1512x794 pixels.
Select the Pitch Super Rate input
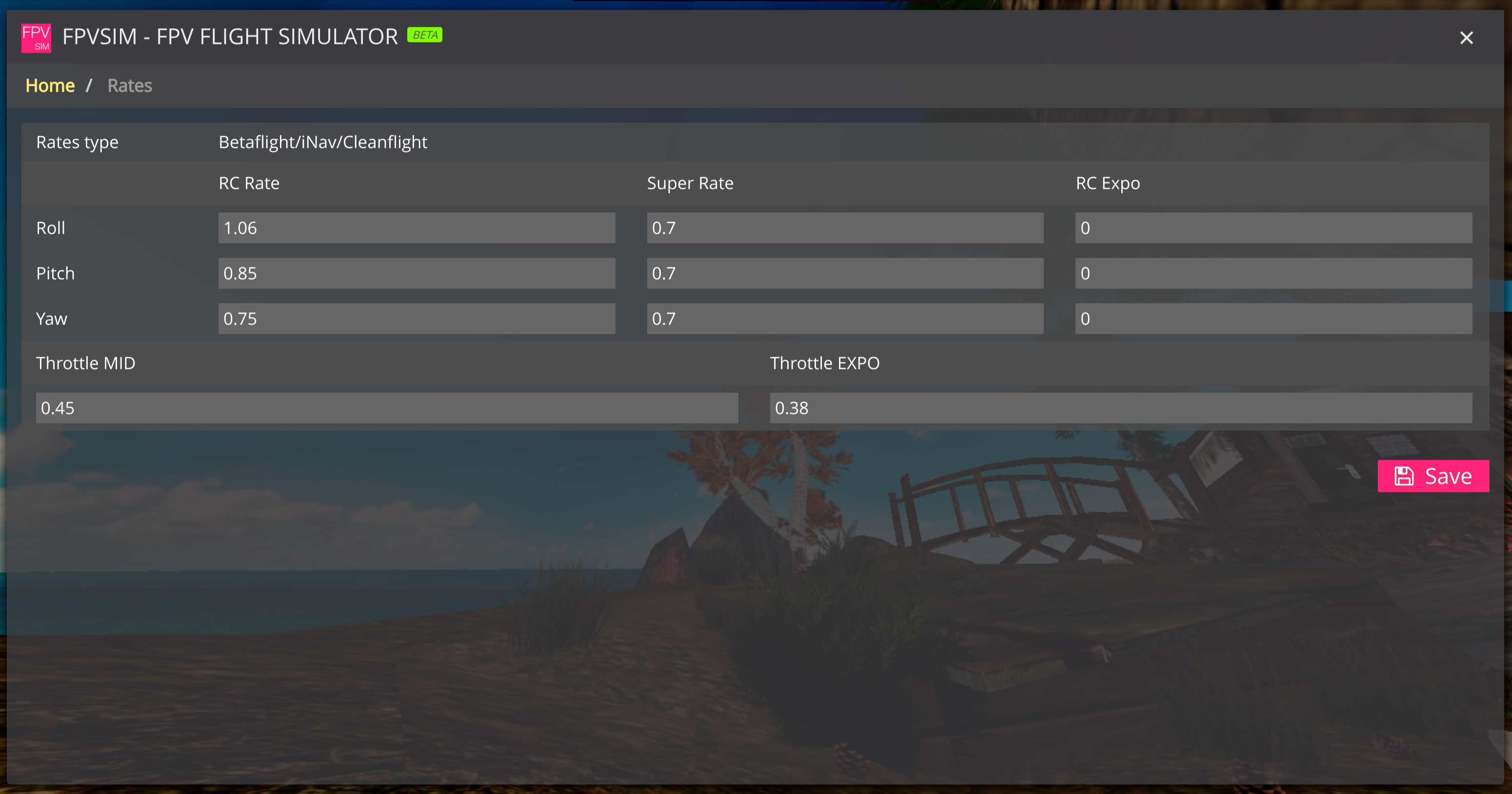click(x=845, y=273)
